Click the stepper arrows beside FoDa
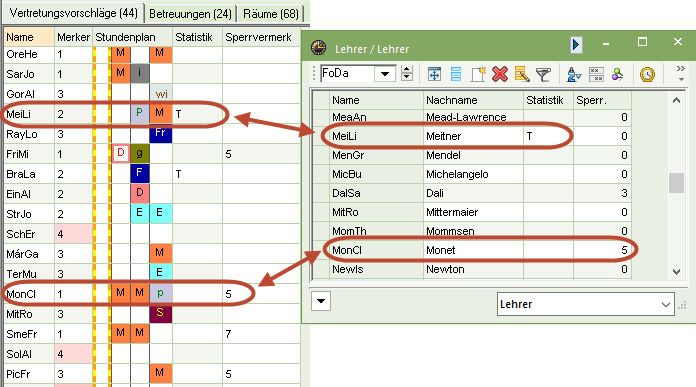Image resolution: width=696 pixels, height=387 pixels. pos(406,73)
